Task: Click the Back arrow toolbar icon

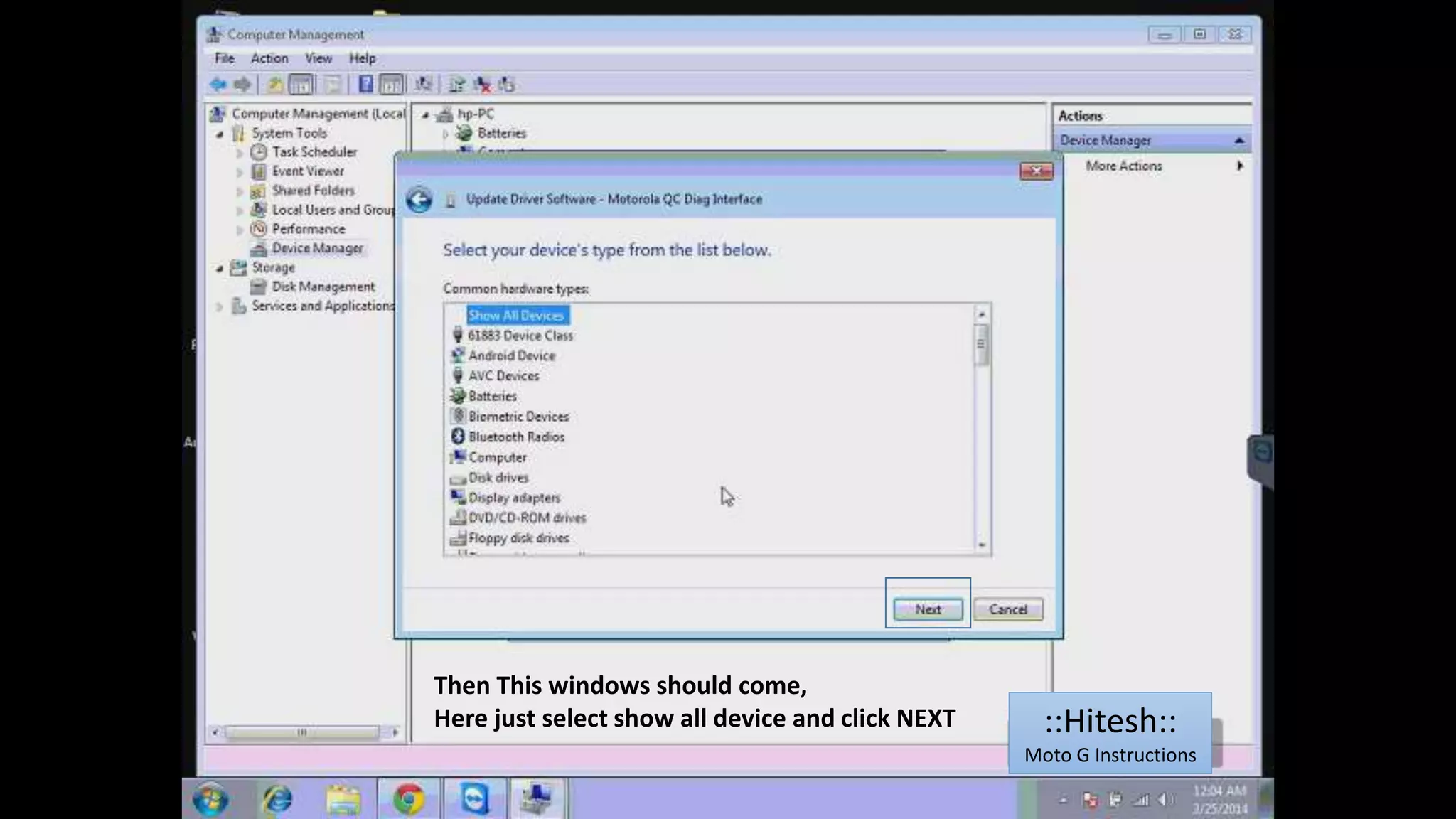Action: pos(218,85)
